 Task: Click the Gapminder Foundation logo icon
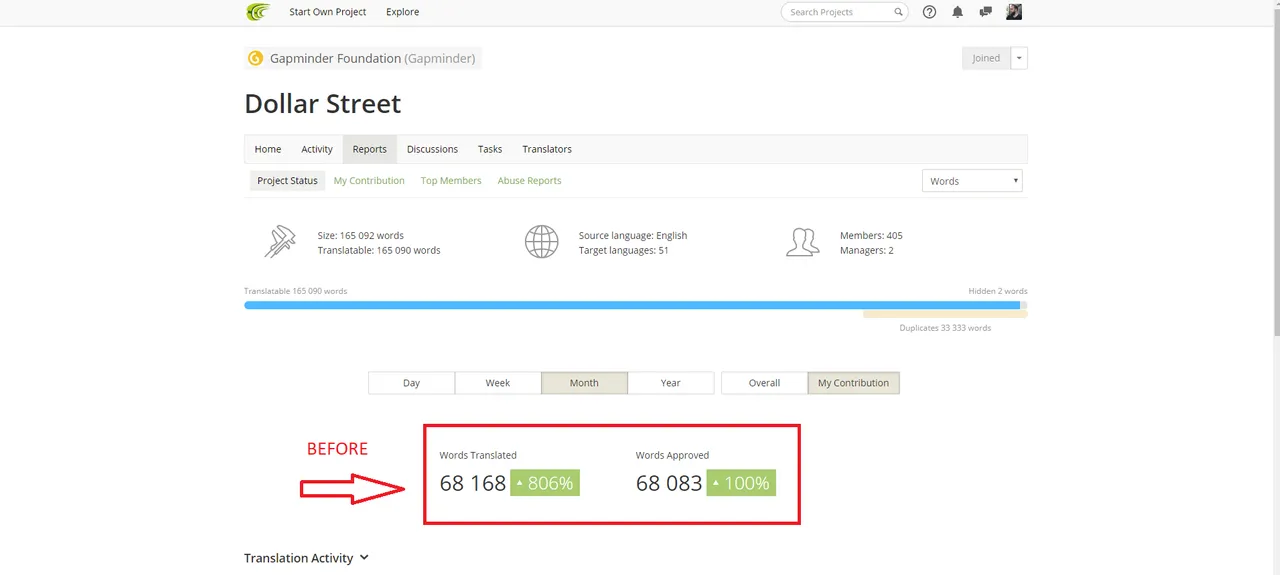255,58
